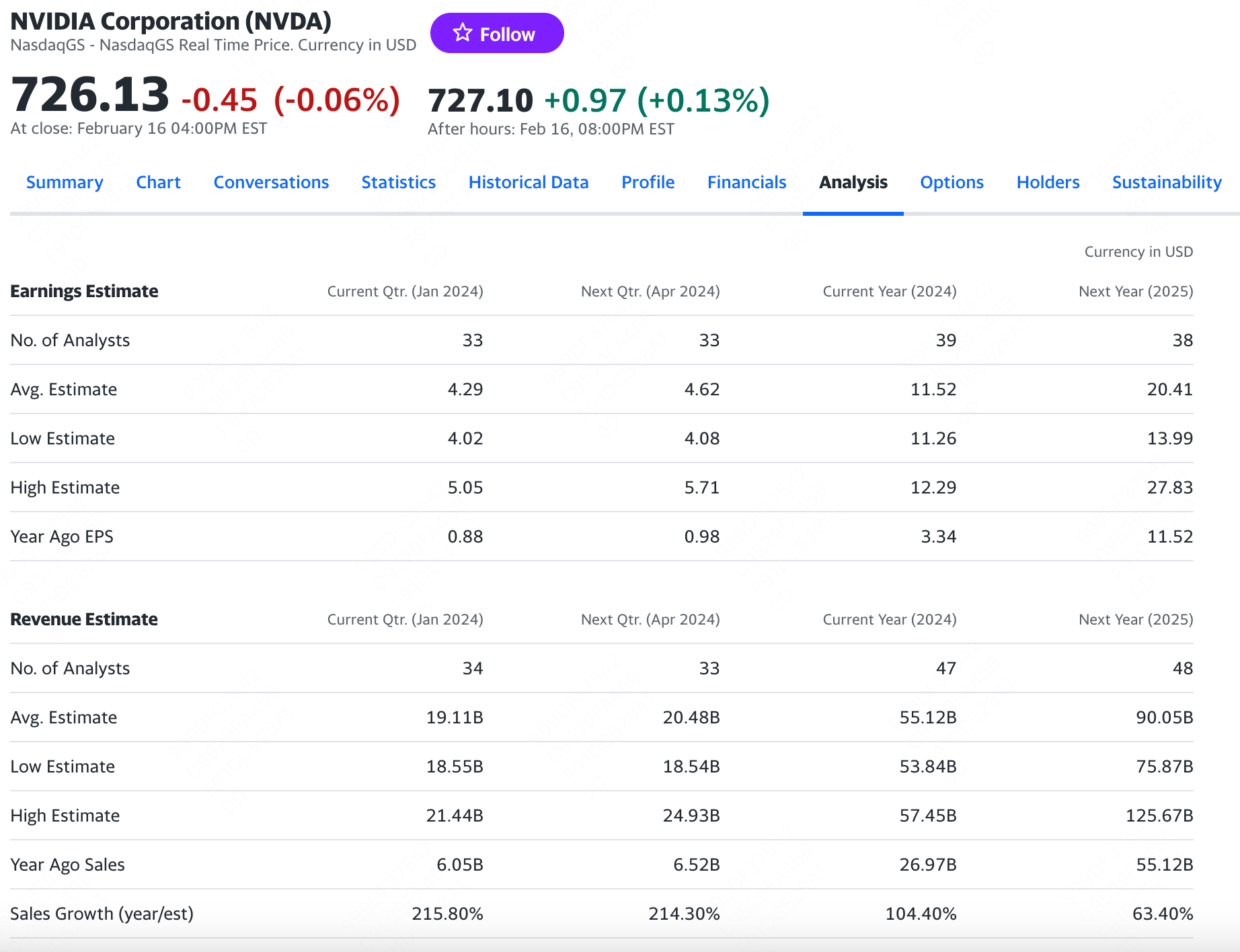Switch to the Options tab

click(x=952, y=182)
